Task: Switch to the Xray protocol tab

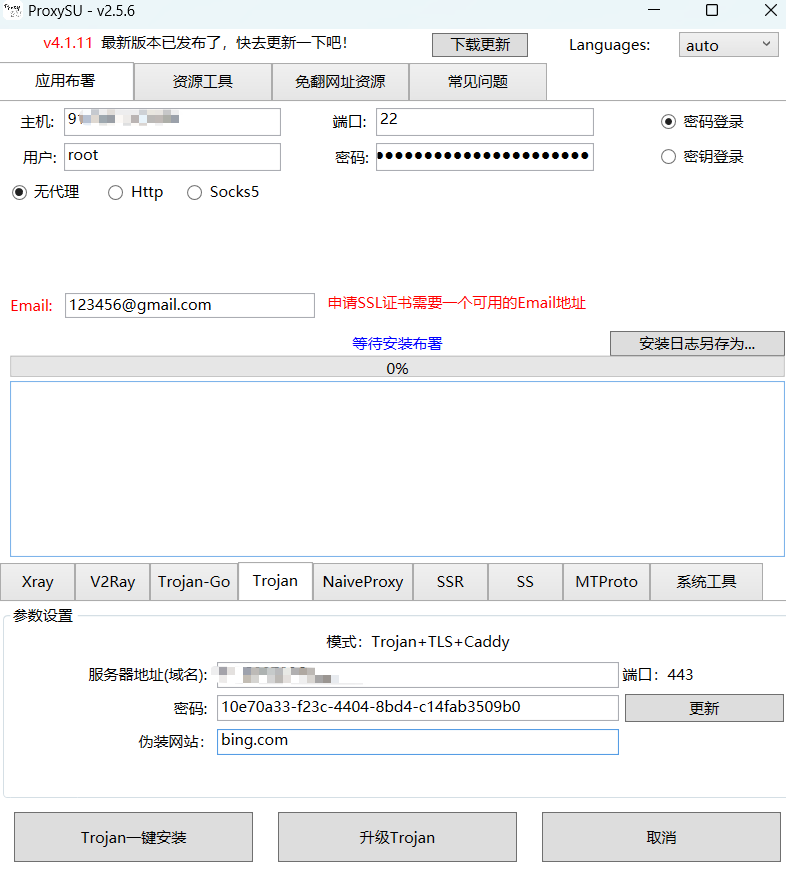Action: point(38,582)
